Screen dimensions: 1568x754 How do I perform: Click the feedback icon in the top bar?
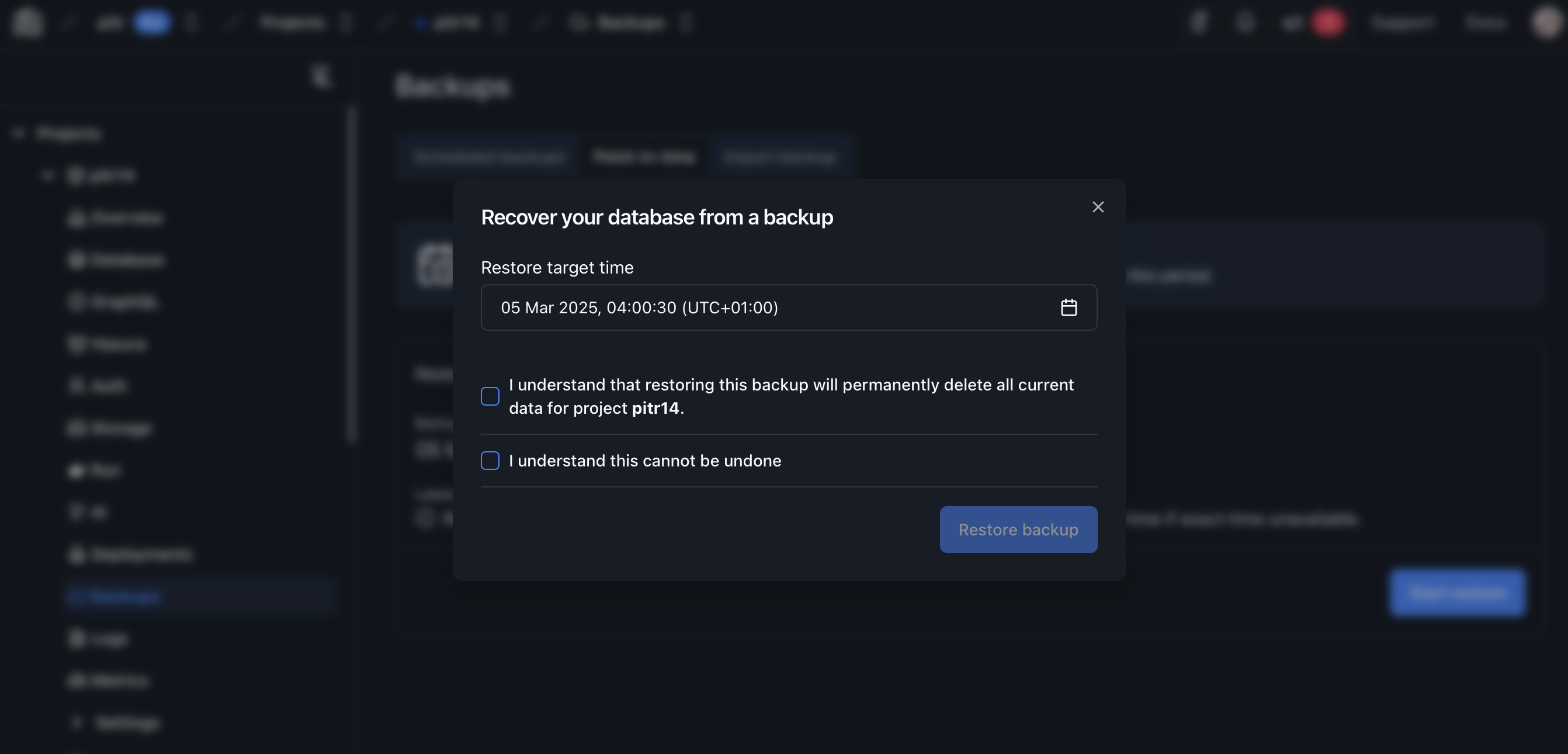point(1199,23)
